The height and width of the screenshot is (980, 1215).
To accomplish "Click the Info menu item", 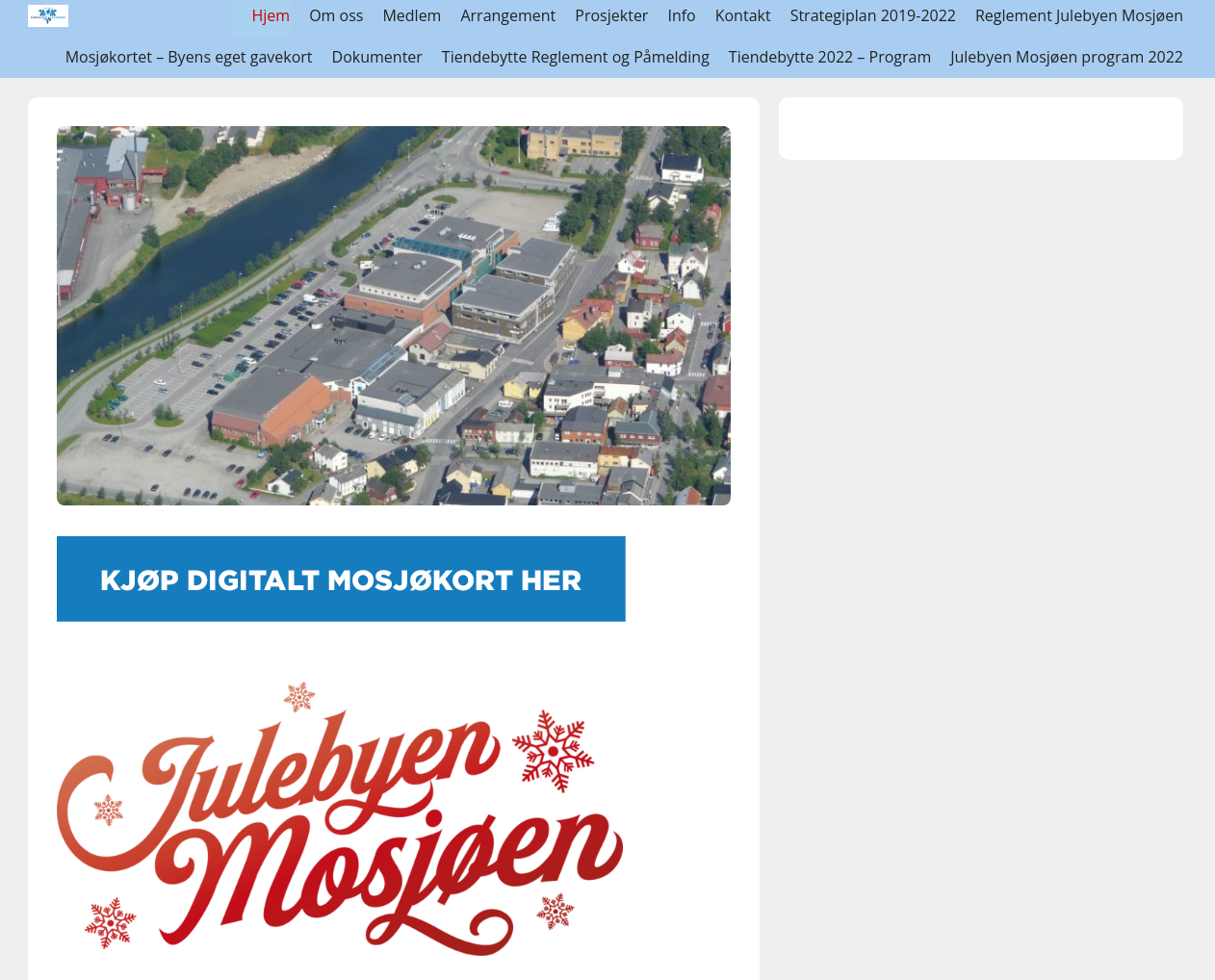I will 682,15.
